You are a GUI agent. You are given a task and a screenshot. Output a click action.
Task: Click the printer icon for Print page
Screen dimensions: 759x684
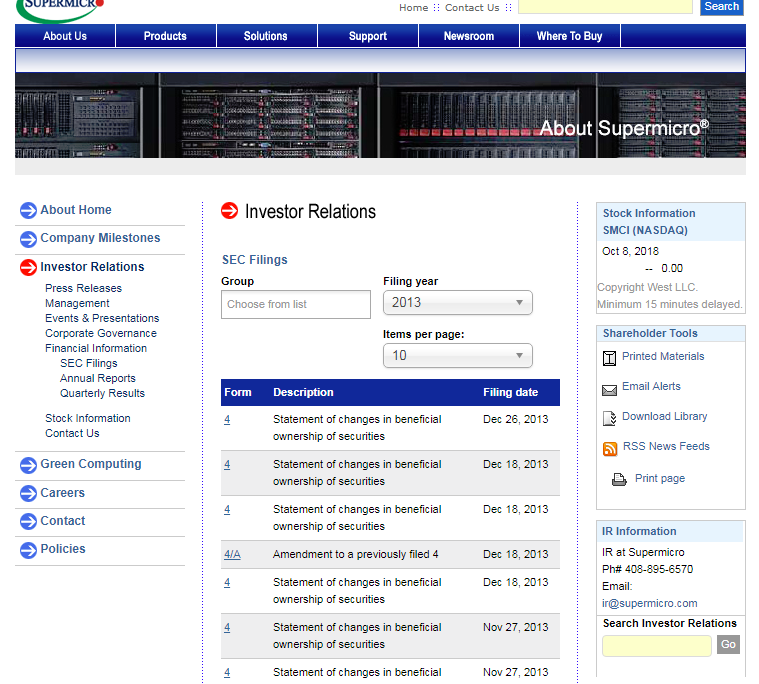[x=619, y=479]
